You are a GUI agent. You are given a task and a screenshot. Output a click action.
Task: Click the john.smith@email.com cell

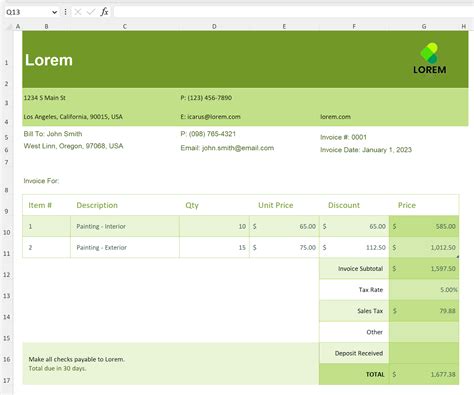tap(227, 148)
